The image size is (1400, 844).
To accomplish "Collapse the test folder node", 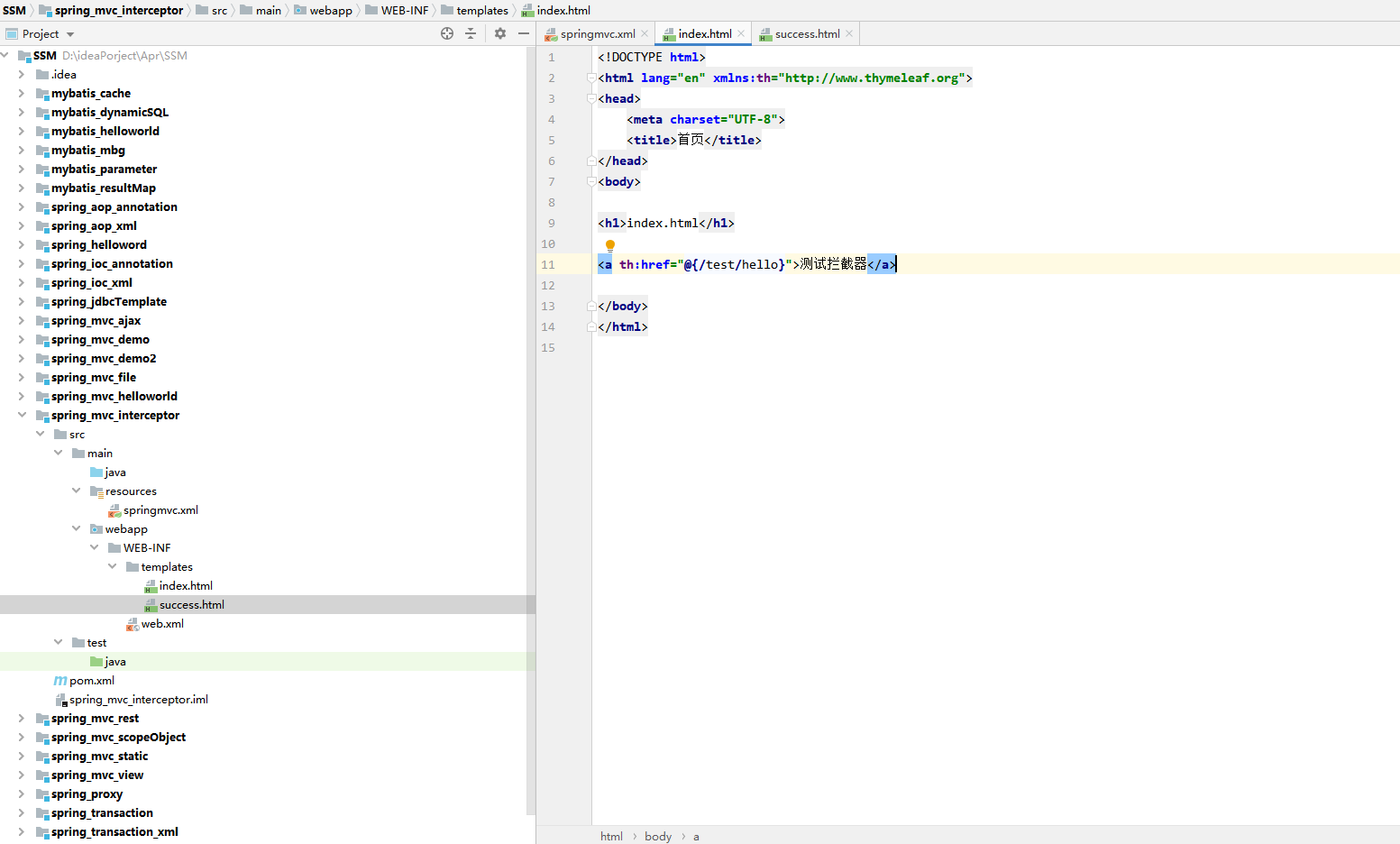I will 58,643.
